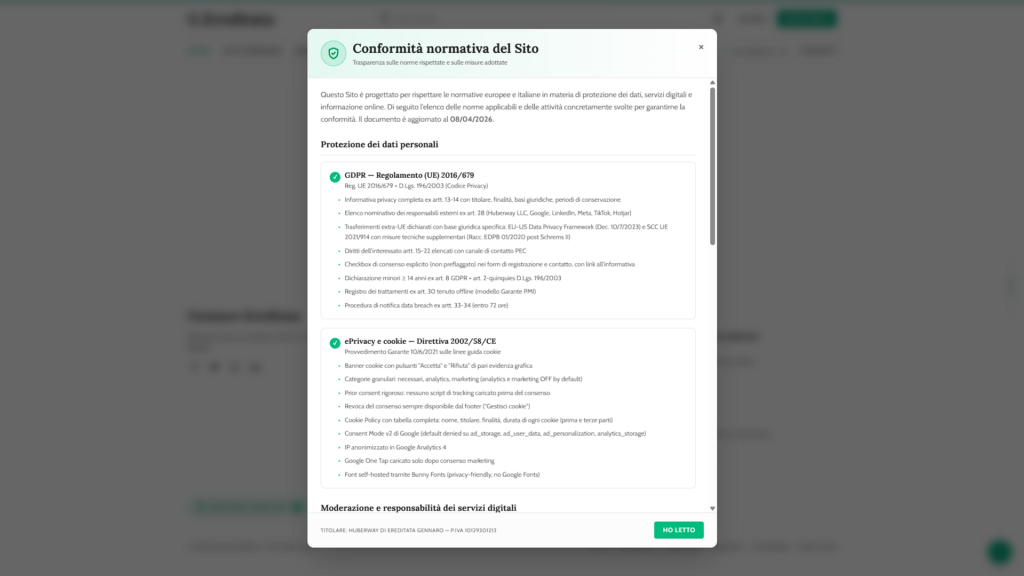
Task: Click the last dimmed social icon in footer
Action: [x=255, y=367]
